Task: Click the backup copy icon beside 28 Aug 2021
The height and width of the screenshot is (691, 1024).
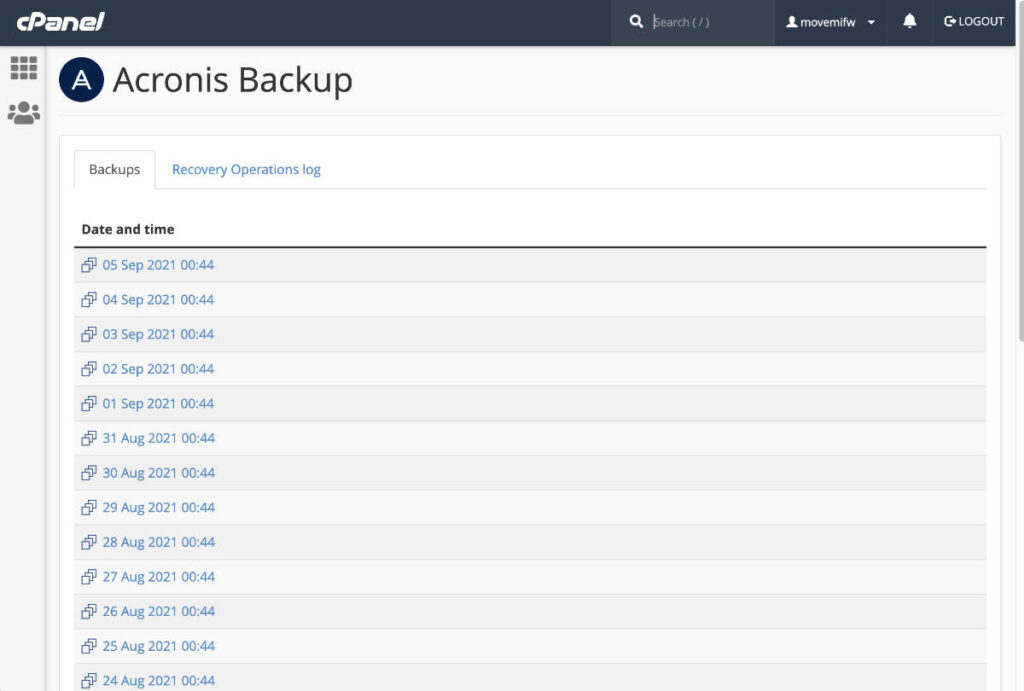Action: (88, 541)
